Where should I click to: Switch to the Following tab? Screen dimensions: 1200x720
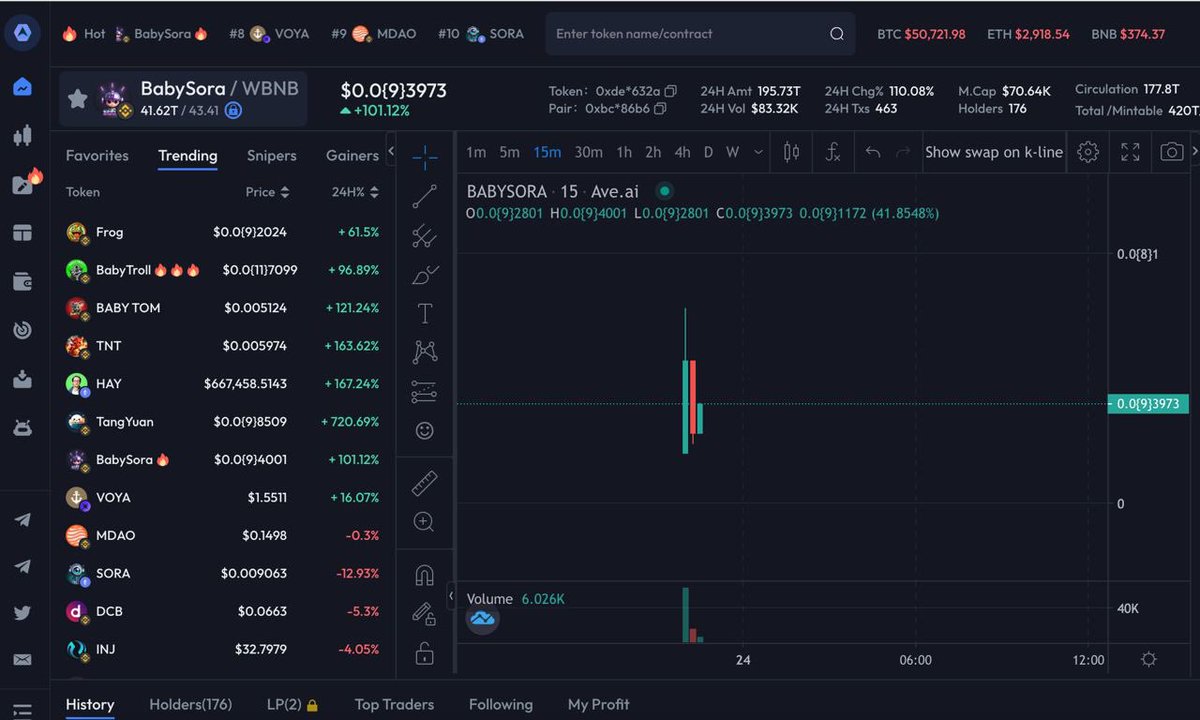[501, 704]
